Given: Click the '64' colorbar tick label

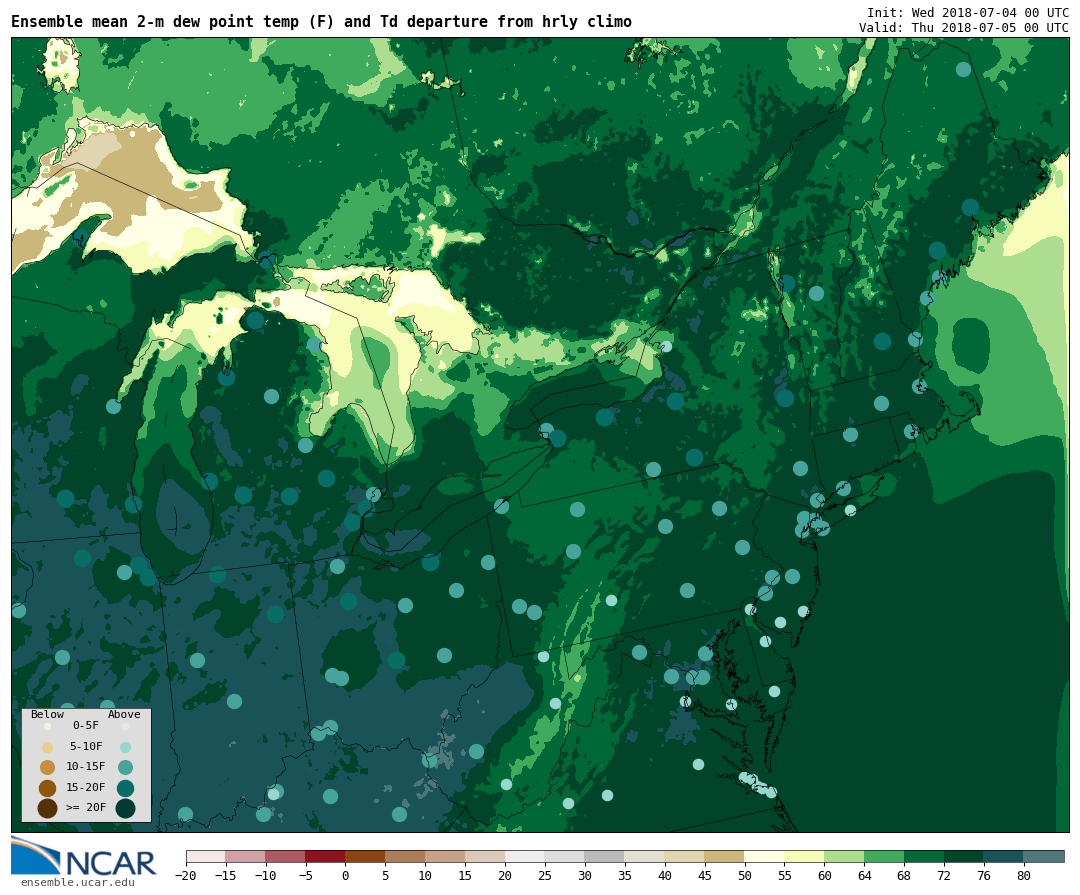Looking at the screenshot, I should 864,876.
